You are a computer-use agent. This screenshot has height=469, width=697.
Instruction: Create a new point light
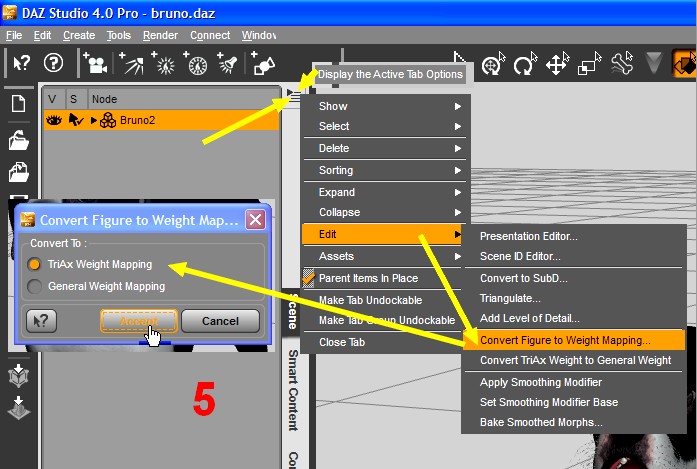[x=163, y=63]
